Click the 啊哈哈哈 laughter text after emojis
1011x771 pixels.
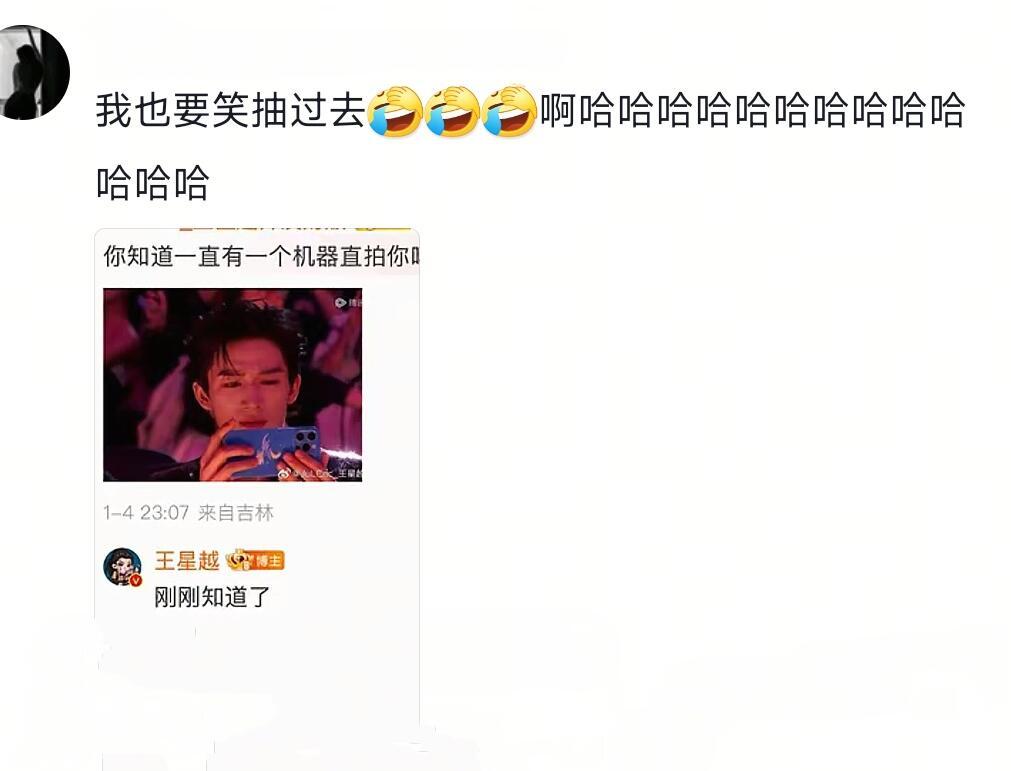point(752,110)
